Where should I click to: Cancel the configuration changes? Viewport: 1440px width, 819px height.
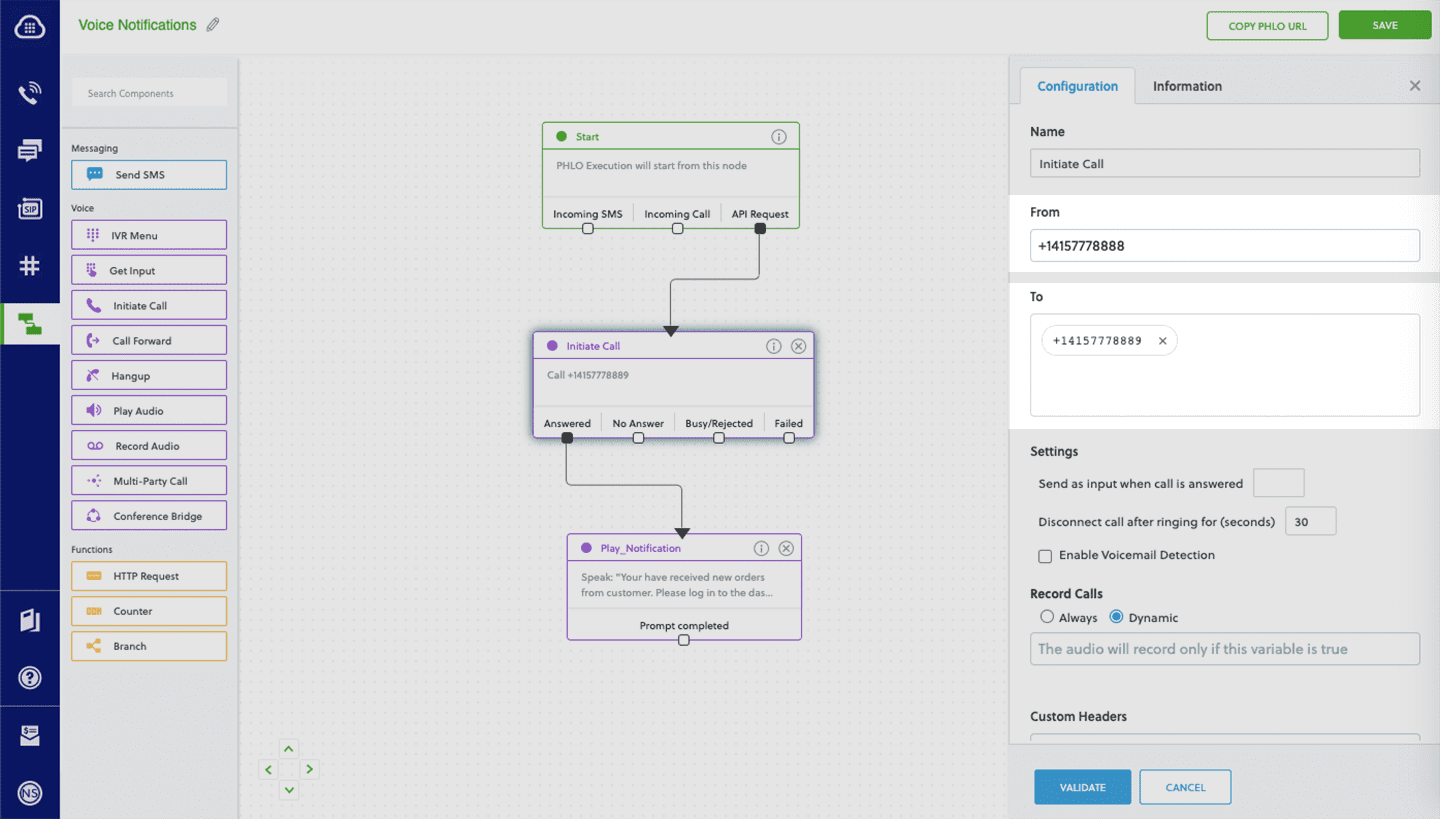coord(1185,787)
